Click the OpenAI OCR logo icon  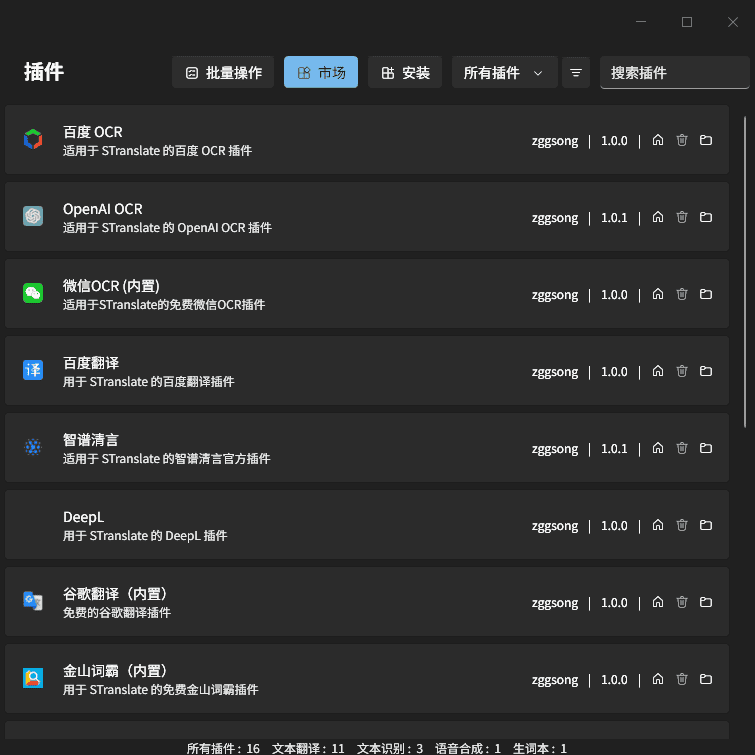pyautogui.click(x=33, y=216)
